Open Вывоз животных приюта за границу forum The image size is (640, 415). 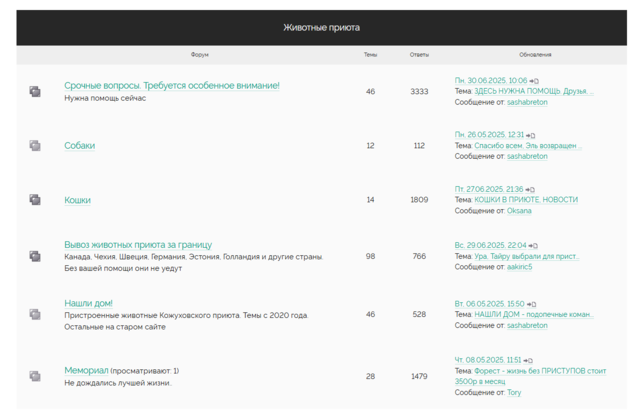(x=138, y=245)
